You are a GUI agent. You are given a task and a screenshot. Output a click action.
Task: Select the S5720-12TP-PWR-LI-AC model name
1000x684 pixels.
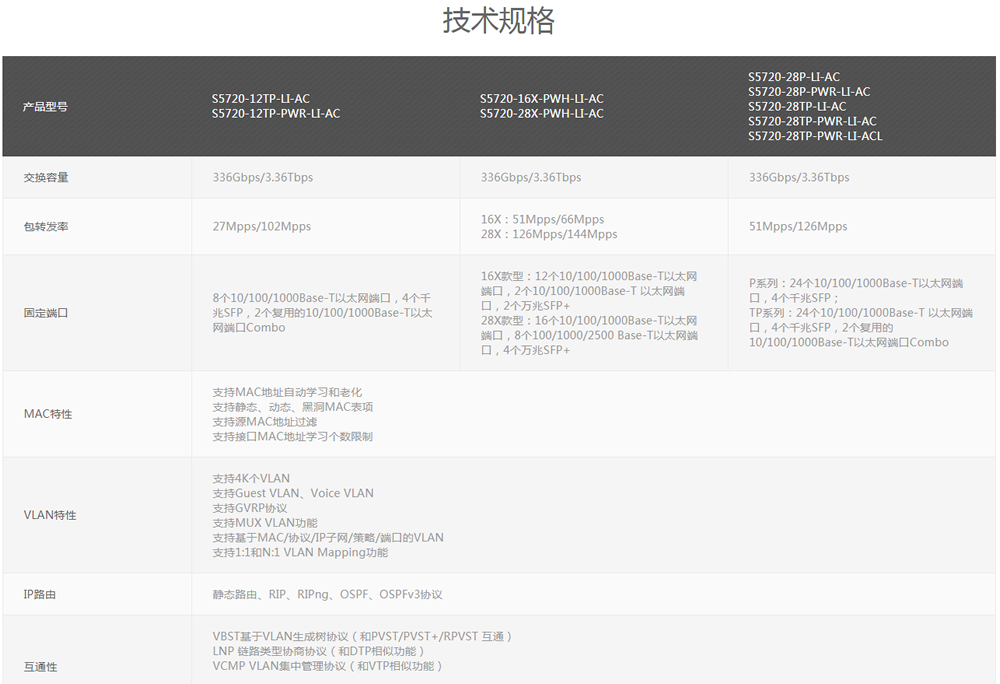coord(278,113)
